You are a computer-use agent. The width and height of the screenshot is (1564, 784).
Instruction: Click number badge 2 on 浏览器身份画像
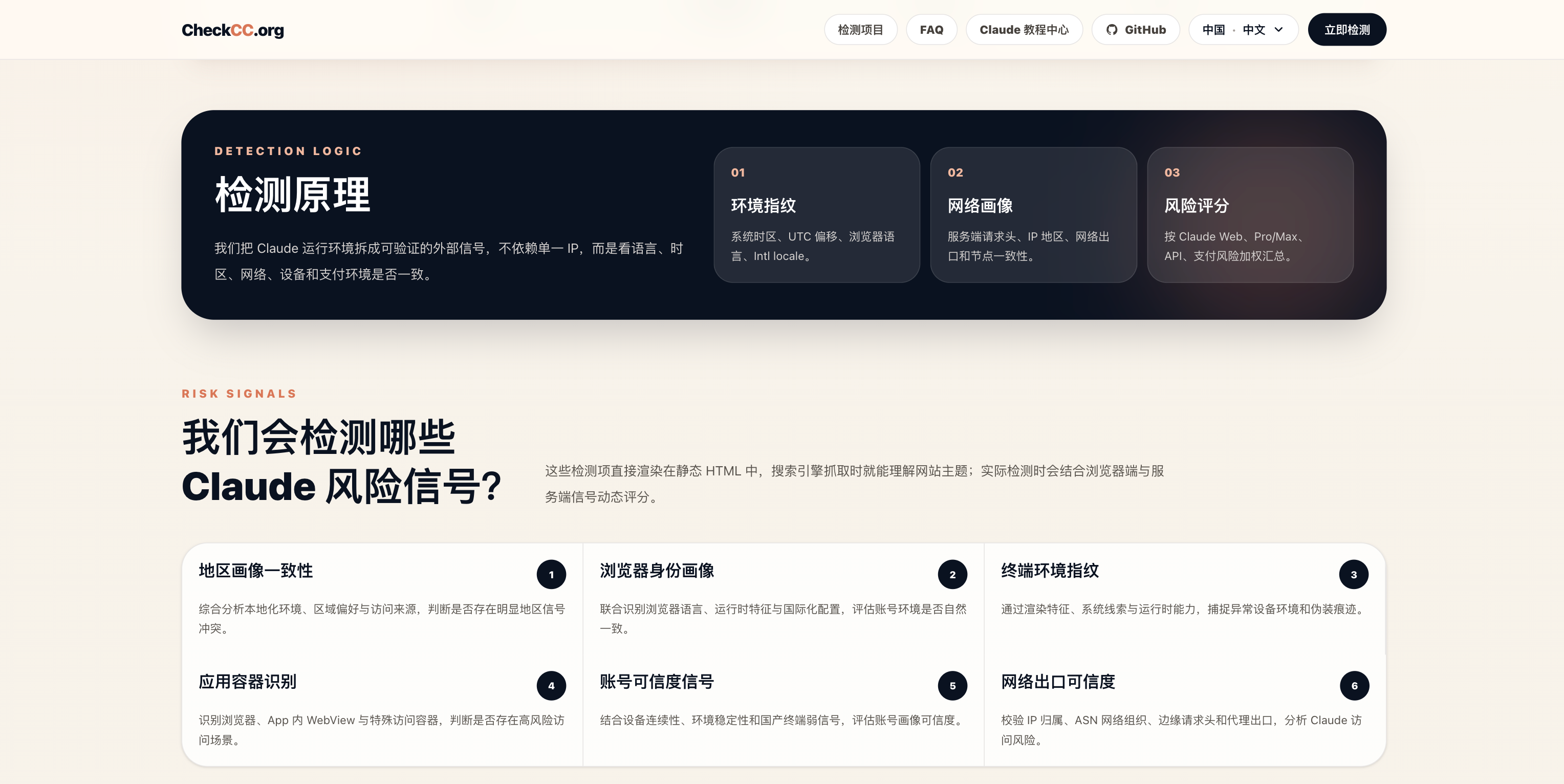(952, 575)
